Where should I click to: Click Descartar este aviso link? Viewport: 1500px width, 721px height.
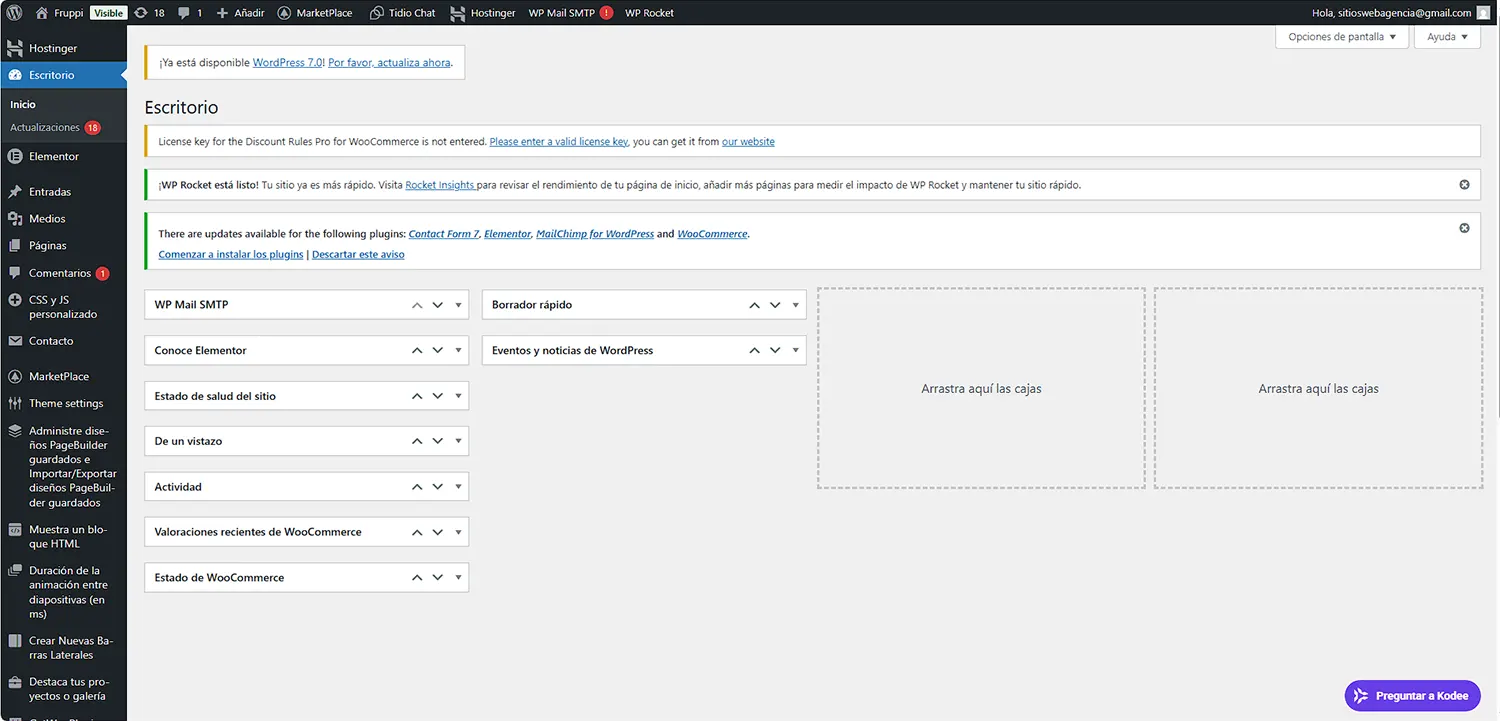(358, 255)
